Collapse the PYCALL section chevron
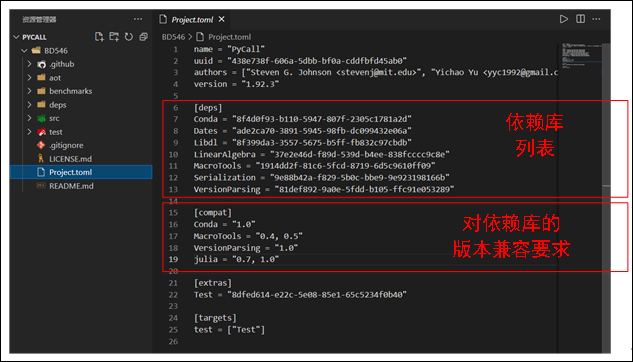The height and width of the screenshot is (362, 633). click(x=16, y=37)
